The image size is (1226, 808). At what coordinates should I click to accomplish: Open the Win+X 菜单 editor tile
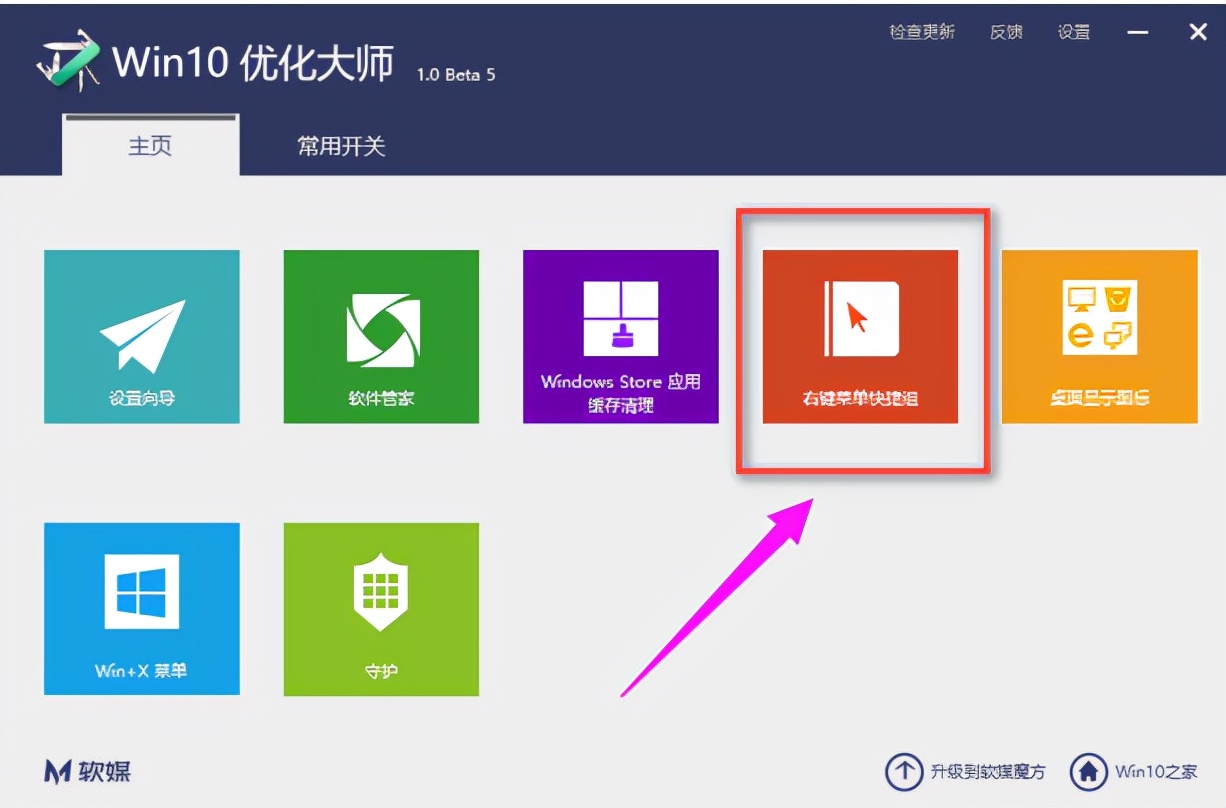[x=141, y=608]
